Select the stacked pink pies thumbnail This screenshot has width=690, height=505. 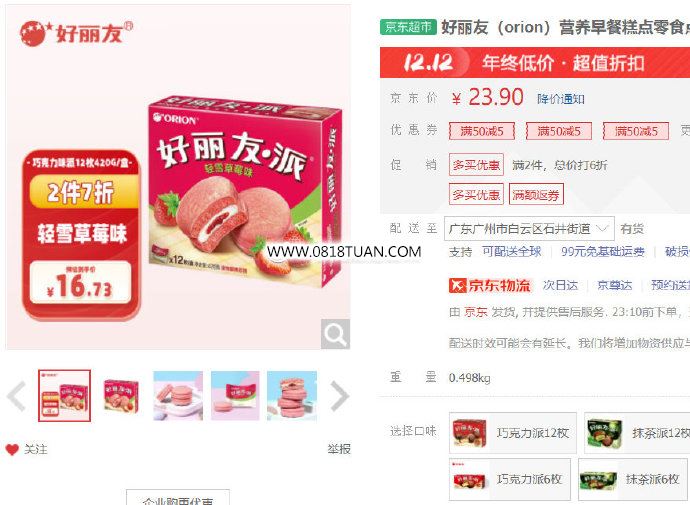292,396
